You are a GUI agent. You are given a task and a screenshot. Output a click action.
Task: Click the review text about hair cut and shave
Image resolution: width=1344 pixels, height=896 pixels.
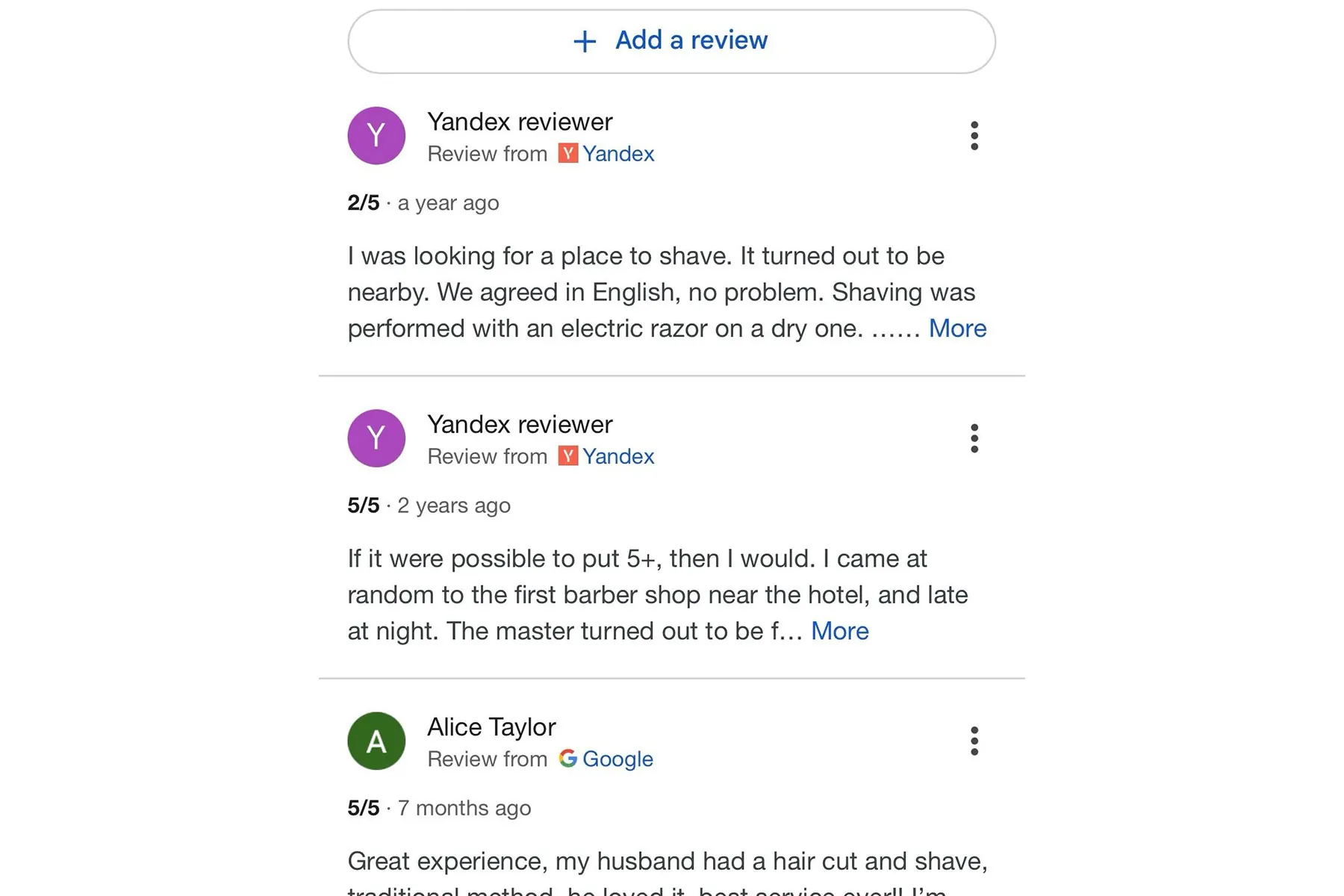[x=668, y=872]
